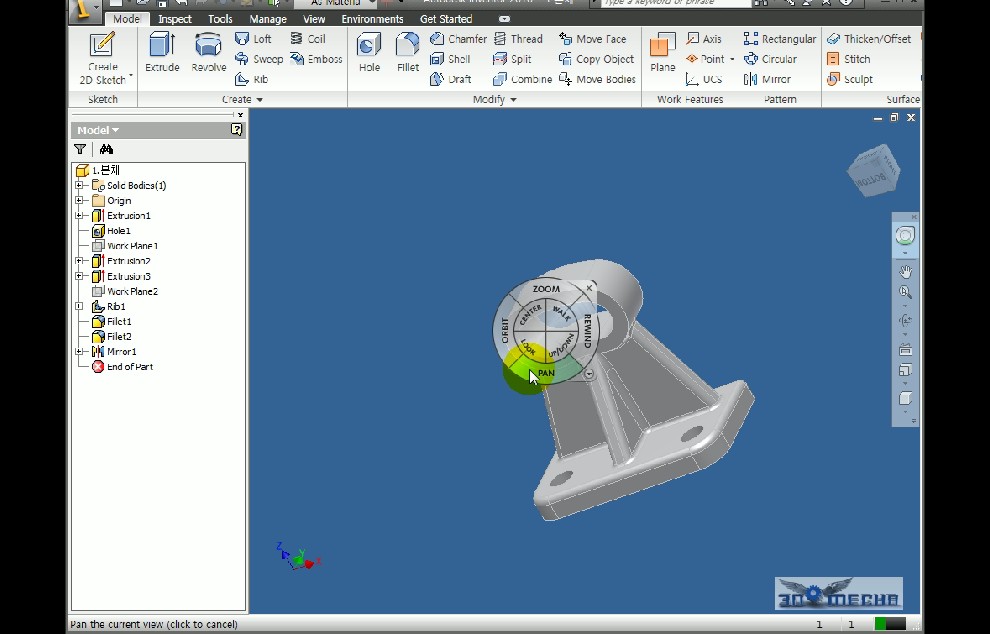
Task: Apply a Chamfer
Action: tap(458, 39)
